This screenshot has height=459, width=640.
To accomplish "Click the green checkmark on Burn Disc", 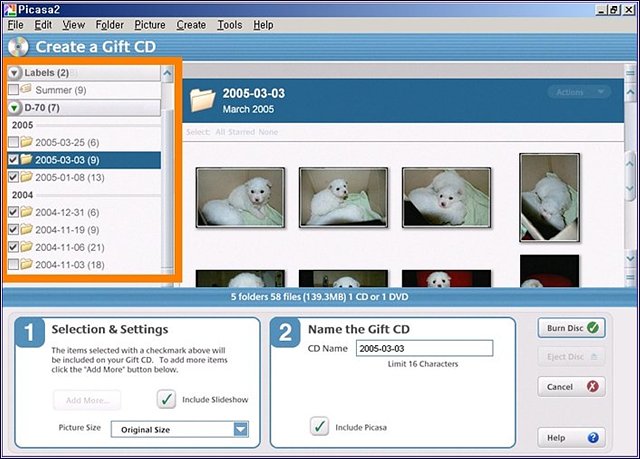I will click(x=594, y=327).
